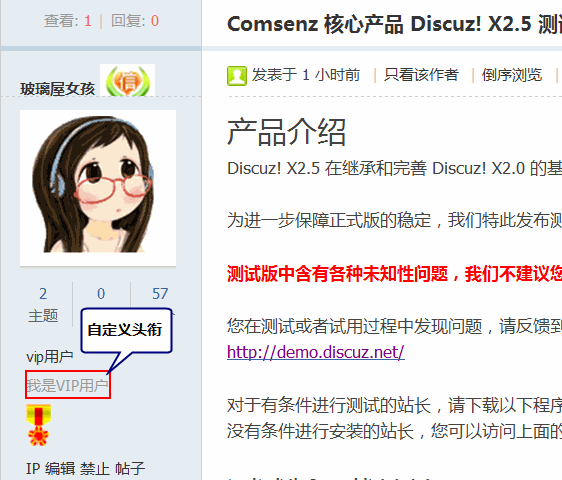Screen dimensions: 562x480
Task: Click the 编辑 admin link
Action: tap(60, 469)
